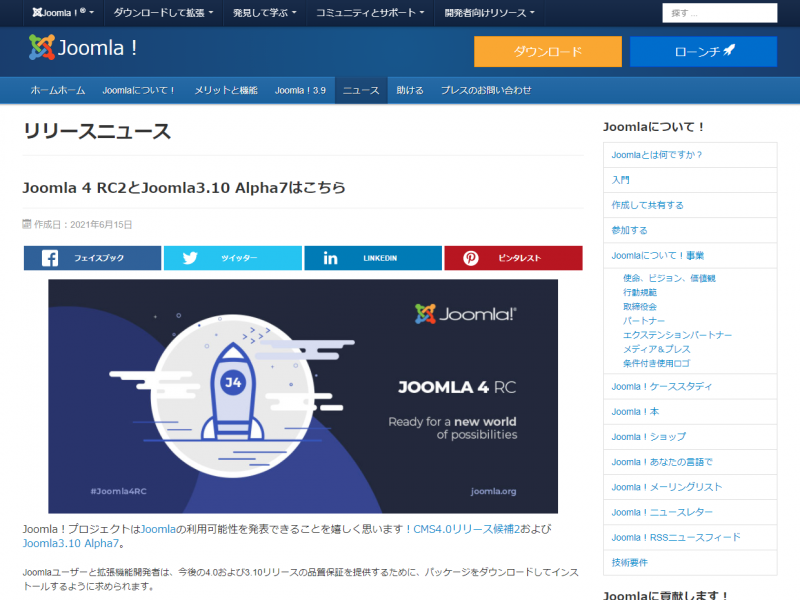The image size is (800, 600).
Task: Click the Joomla 4 RC banner image
Action: pyautogui.click(x=303, y=396)
